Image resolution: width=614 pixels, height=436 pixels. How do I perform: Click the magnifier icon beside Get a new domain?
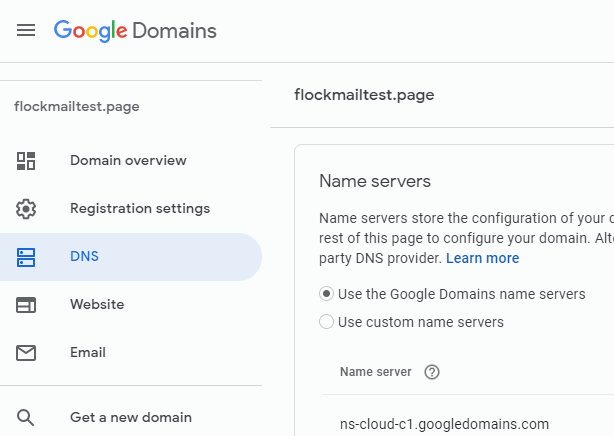click(x=25, y=418)
